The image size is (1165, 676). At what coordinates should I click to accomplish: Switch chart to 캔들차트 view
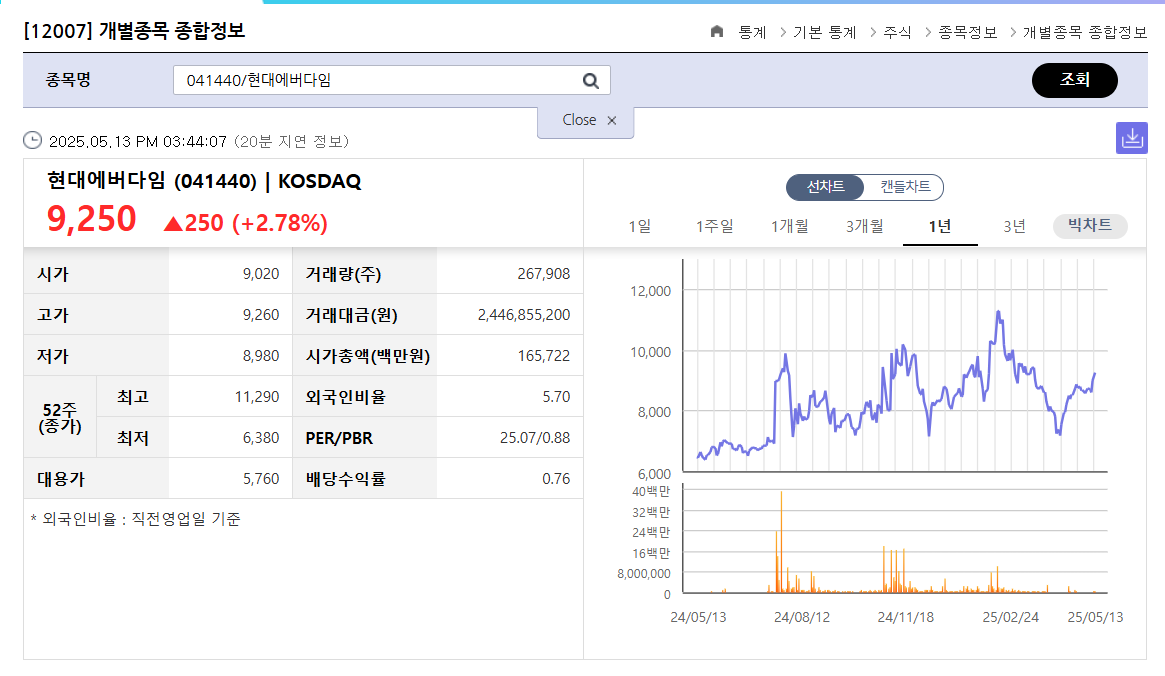(905, 186)
